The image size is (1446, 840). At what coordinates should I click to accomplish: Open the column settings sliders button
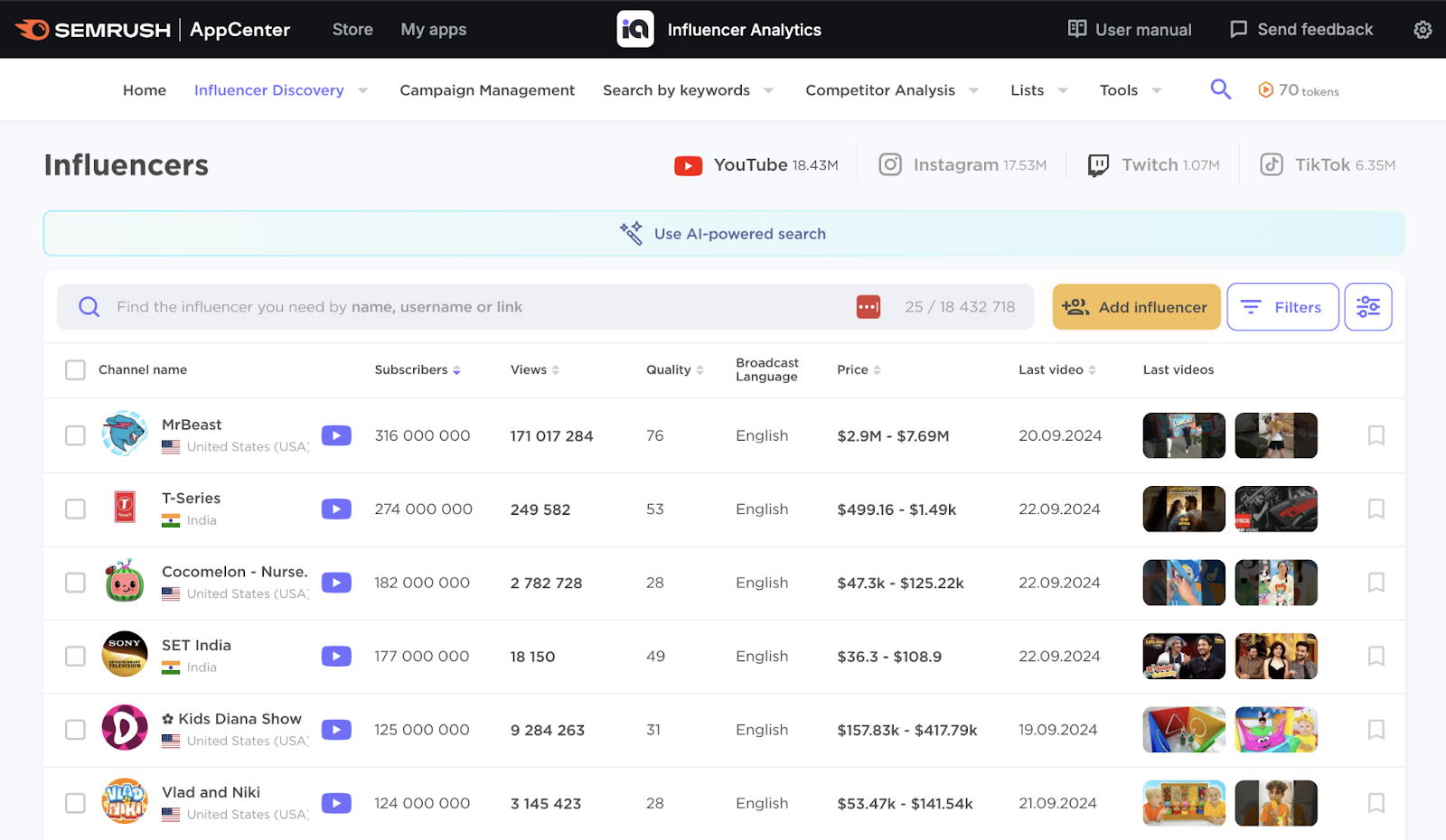tap(1368, 307)
